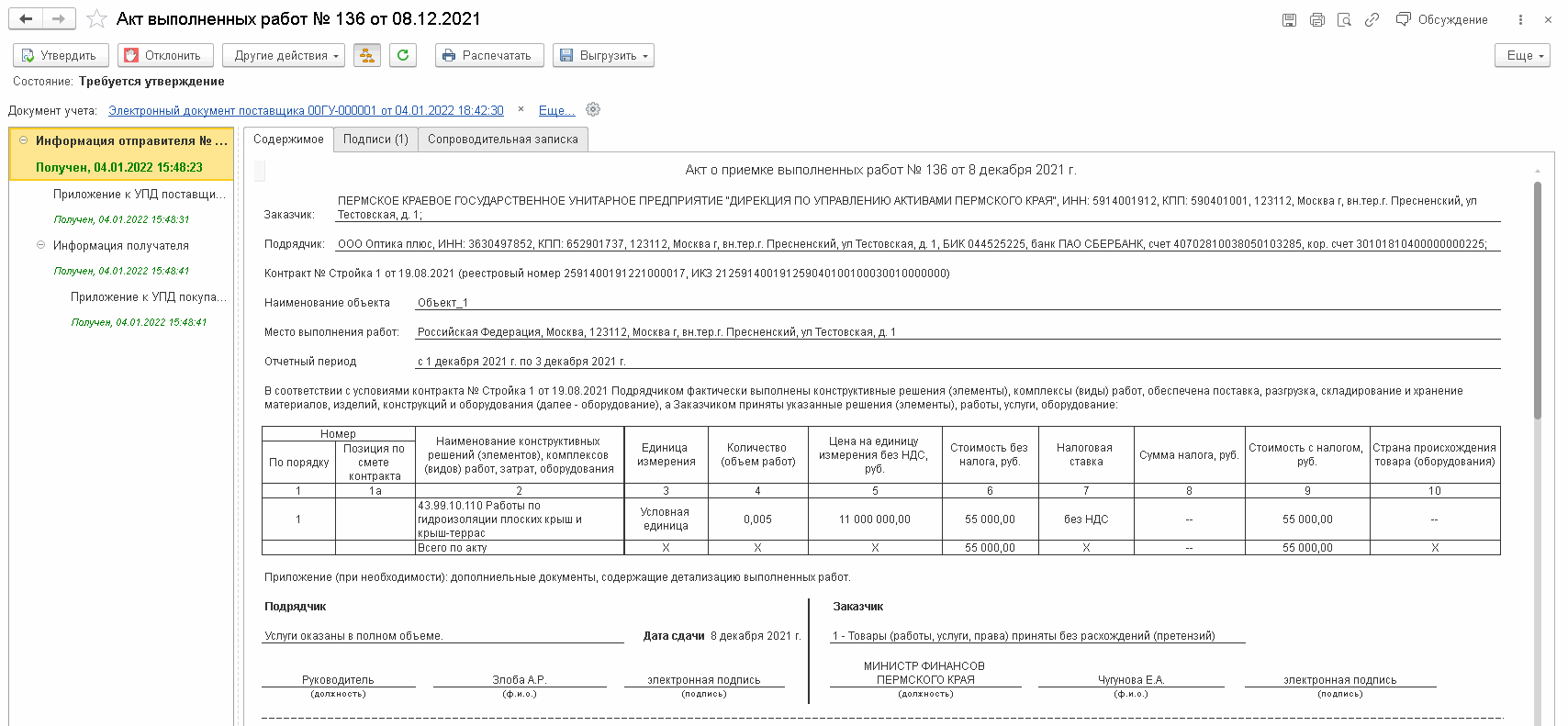Click the Объект_1 value
Image resolution: width=1568 pixels, height=726 pixels.
coord(442,303)
